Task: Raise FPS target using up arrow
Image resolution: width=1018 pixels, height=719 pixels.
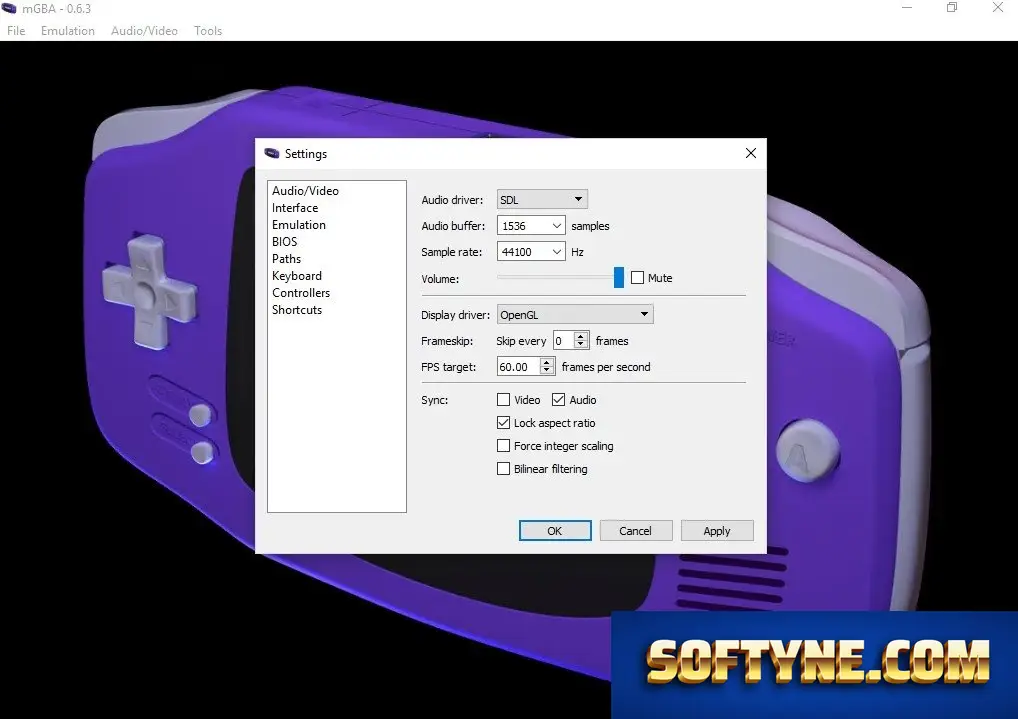Action: [547, 362]
